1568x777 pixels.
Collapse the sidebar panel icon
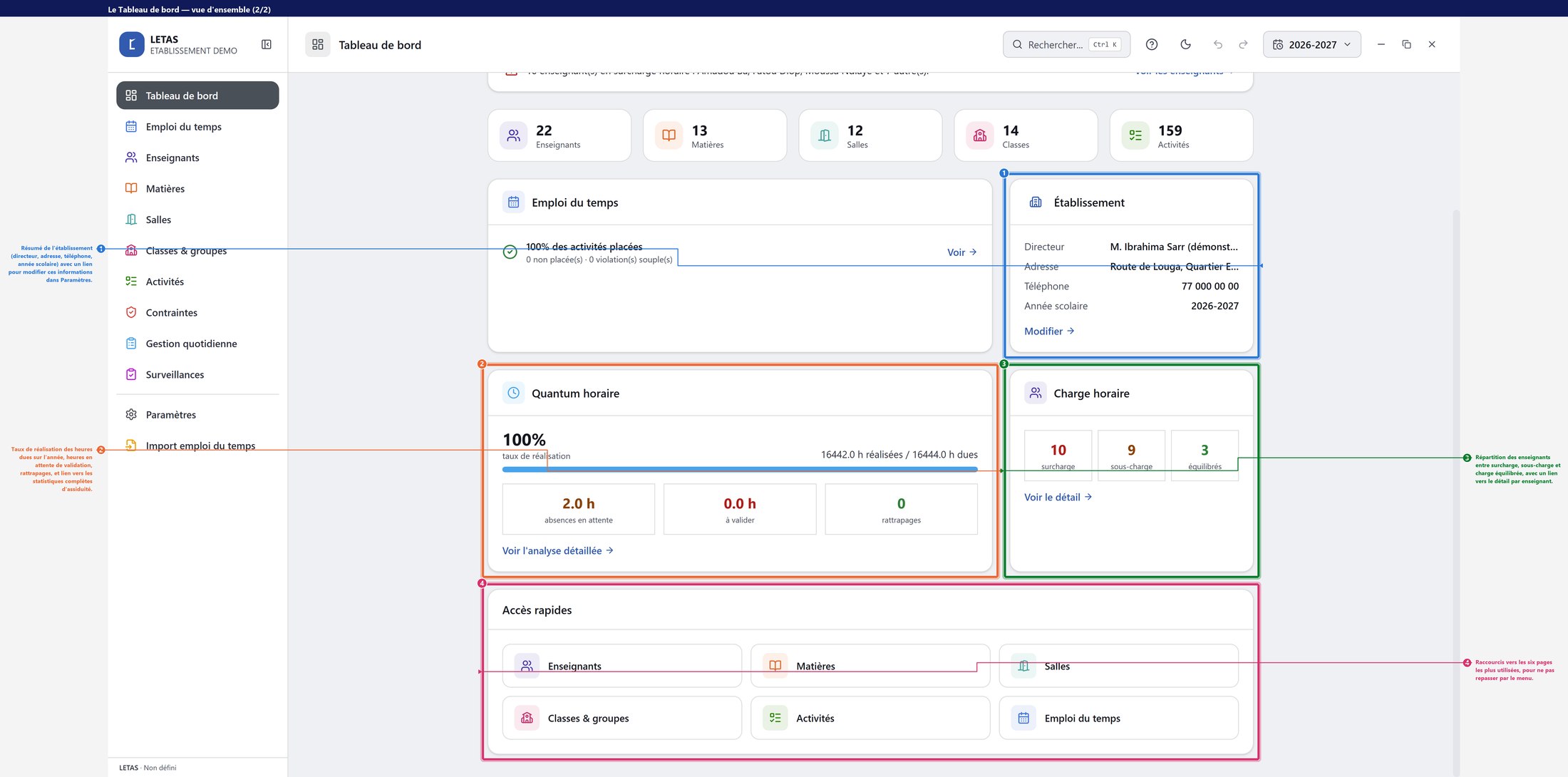click(267, 44)
